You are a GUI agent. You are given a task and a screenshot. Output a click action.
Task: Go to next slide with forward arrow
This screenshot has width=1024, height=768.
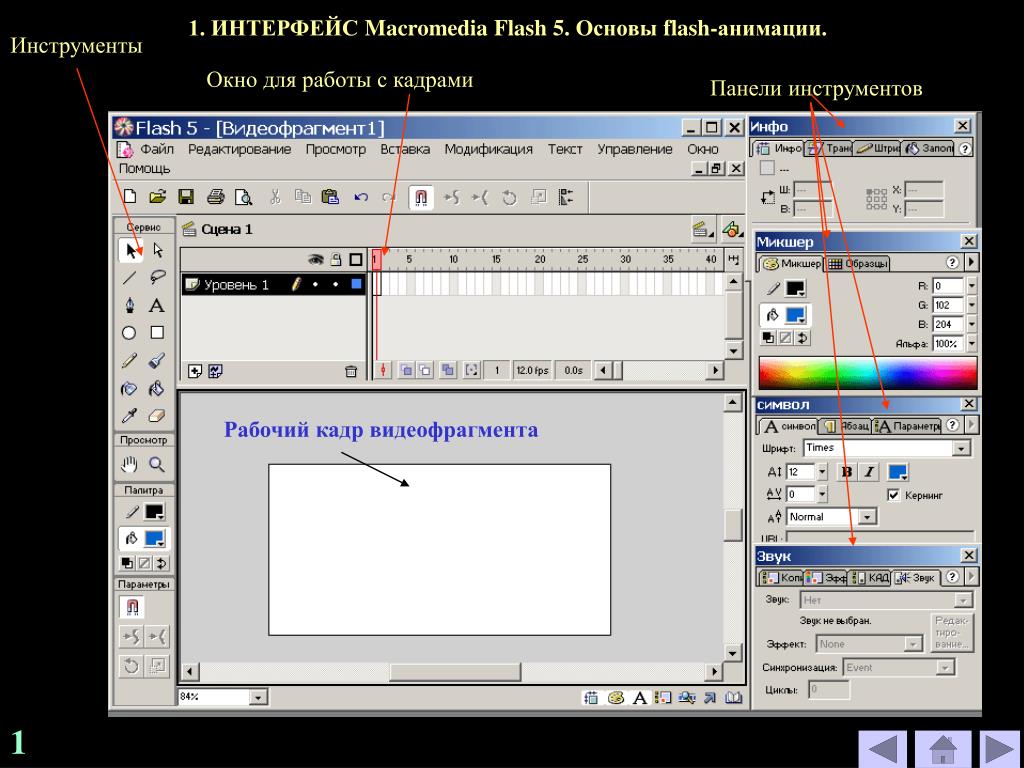(998, 749)
